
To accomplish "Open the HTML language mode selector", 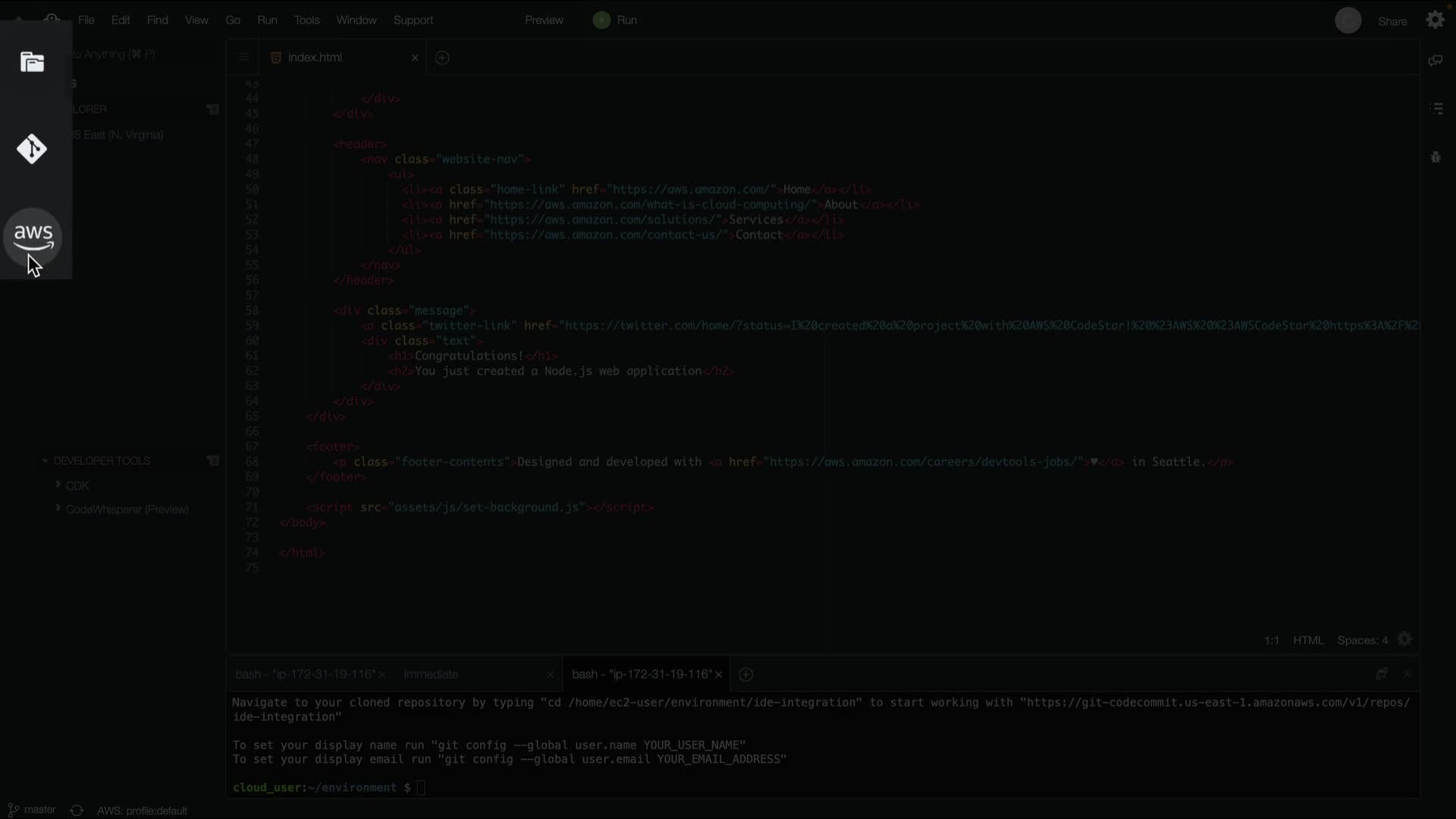I will 1307,641.
